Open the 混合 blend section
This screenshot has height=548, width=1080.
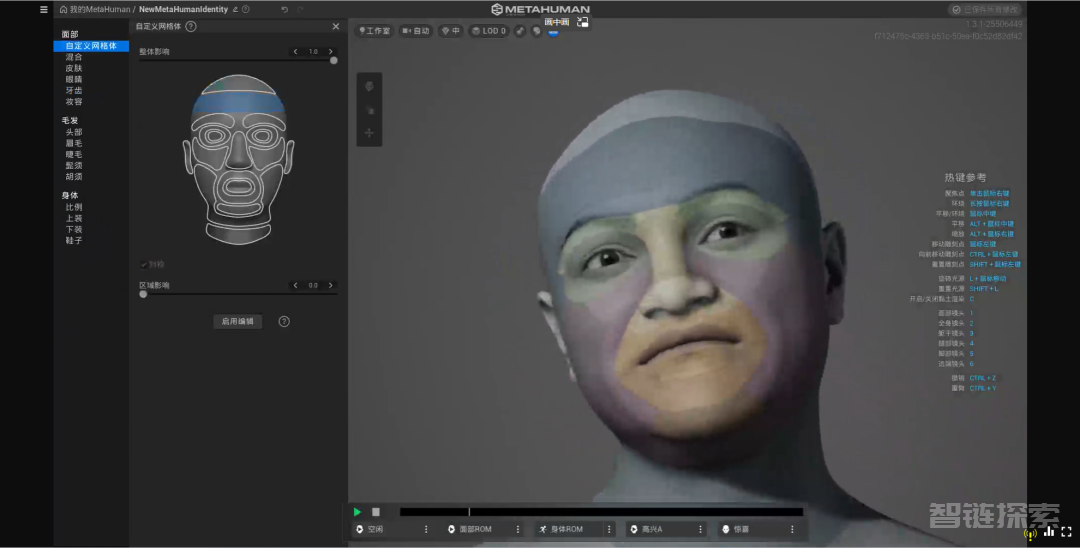tap(74, 57)
